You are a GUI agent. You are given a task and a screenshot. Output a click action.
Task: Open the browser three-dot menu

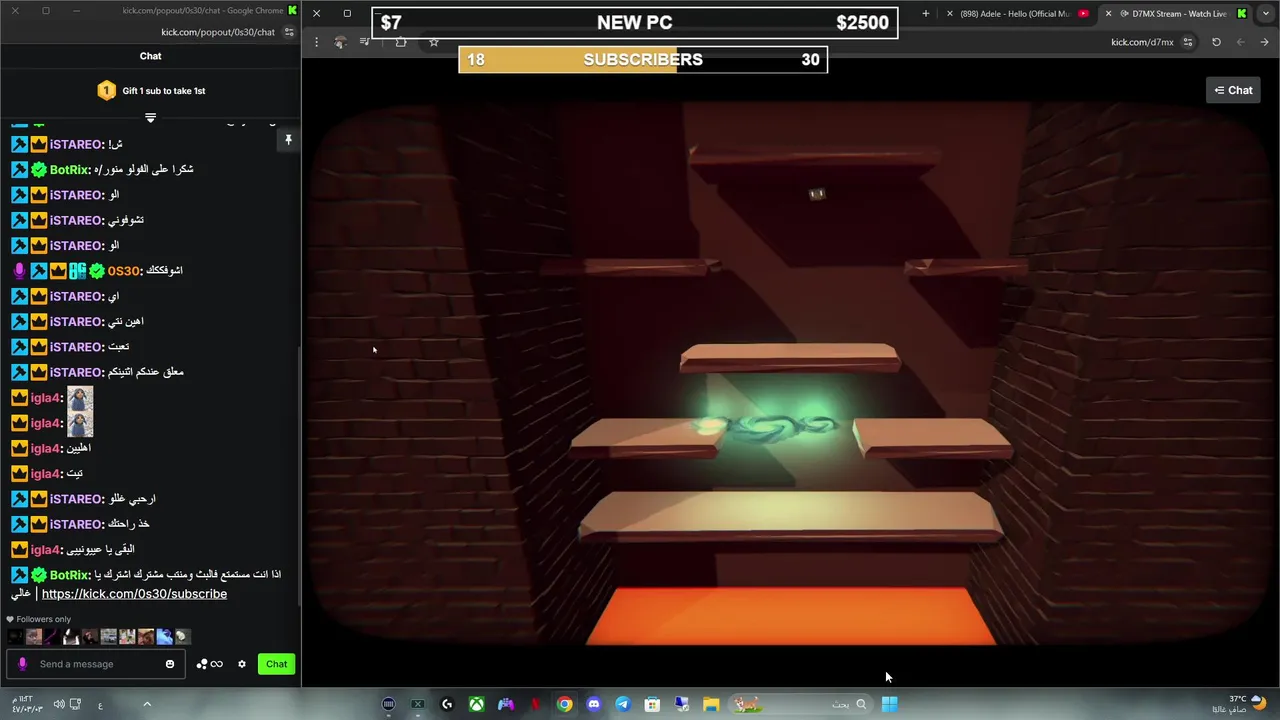(316, 42)
